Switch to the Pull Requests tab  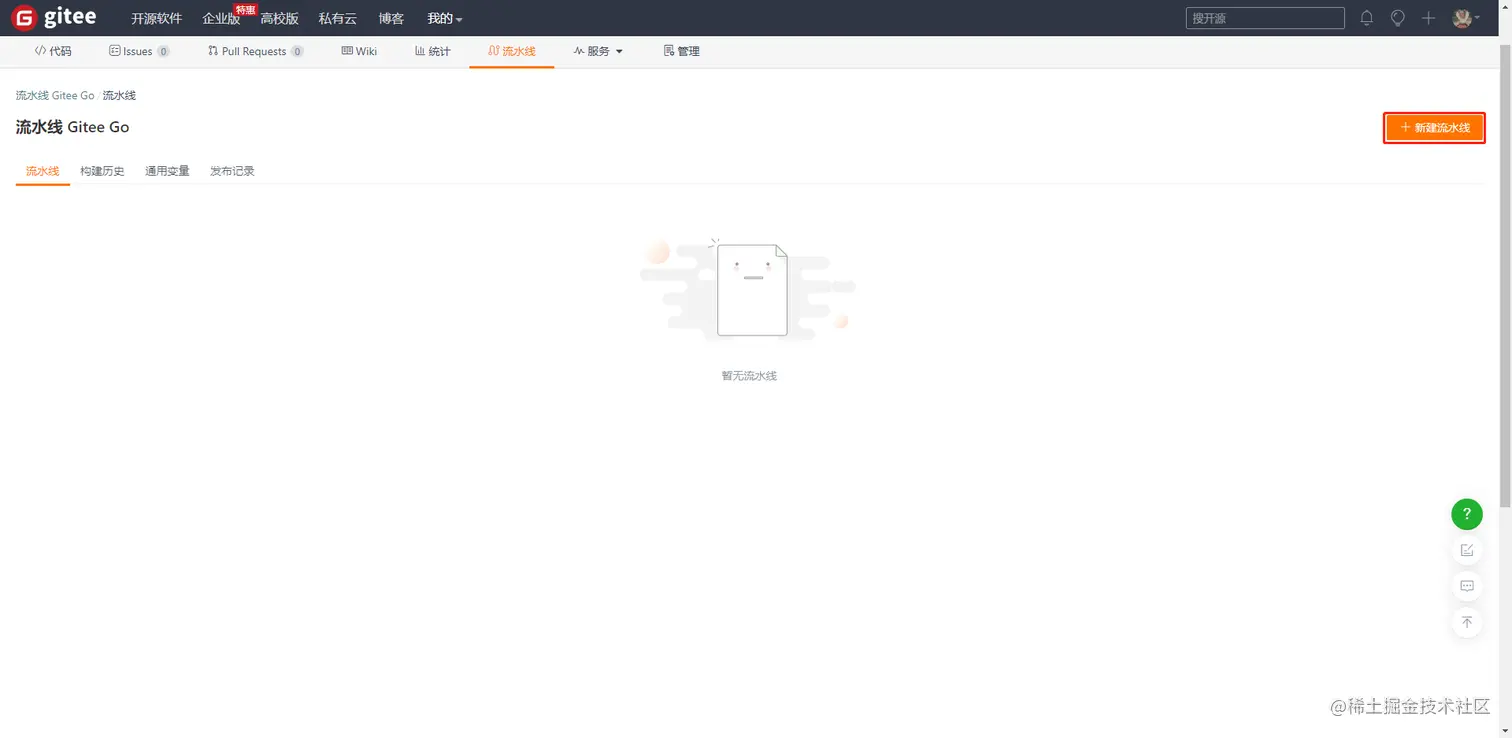(255, 51)
